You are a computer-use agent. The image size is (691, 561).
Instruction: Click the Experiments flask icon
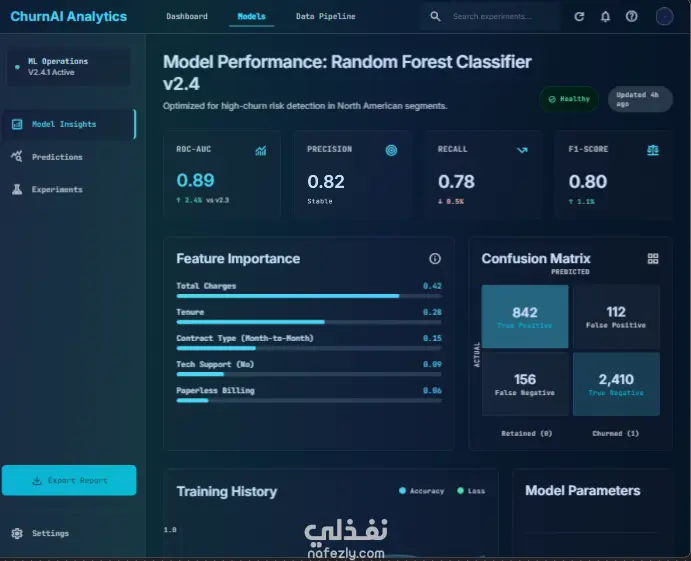coord(17,189)
